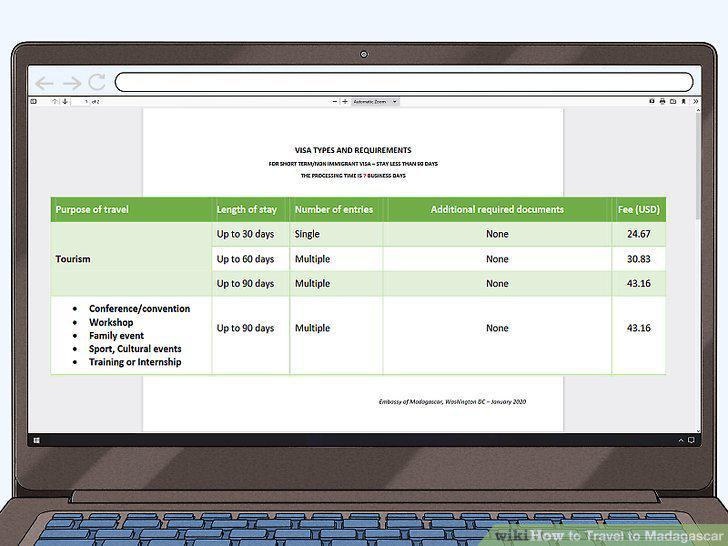Viewport: 728px width, 546px height.
Task: Open the PDF tools double-chevron menu
Action: point(696,101)
